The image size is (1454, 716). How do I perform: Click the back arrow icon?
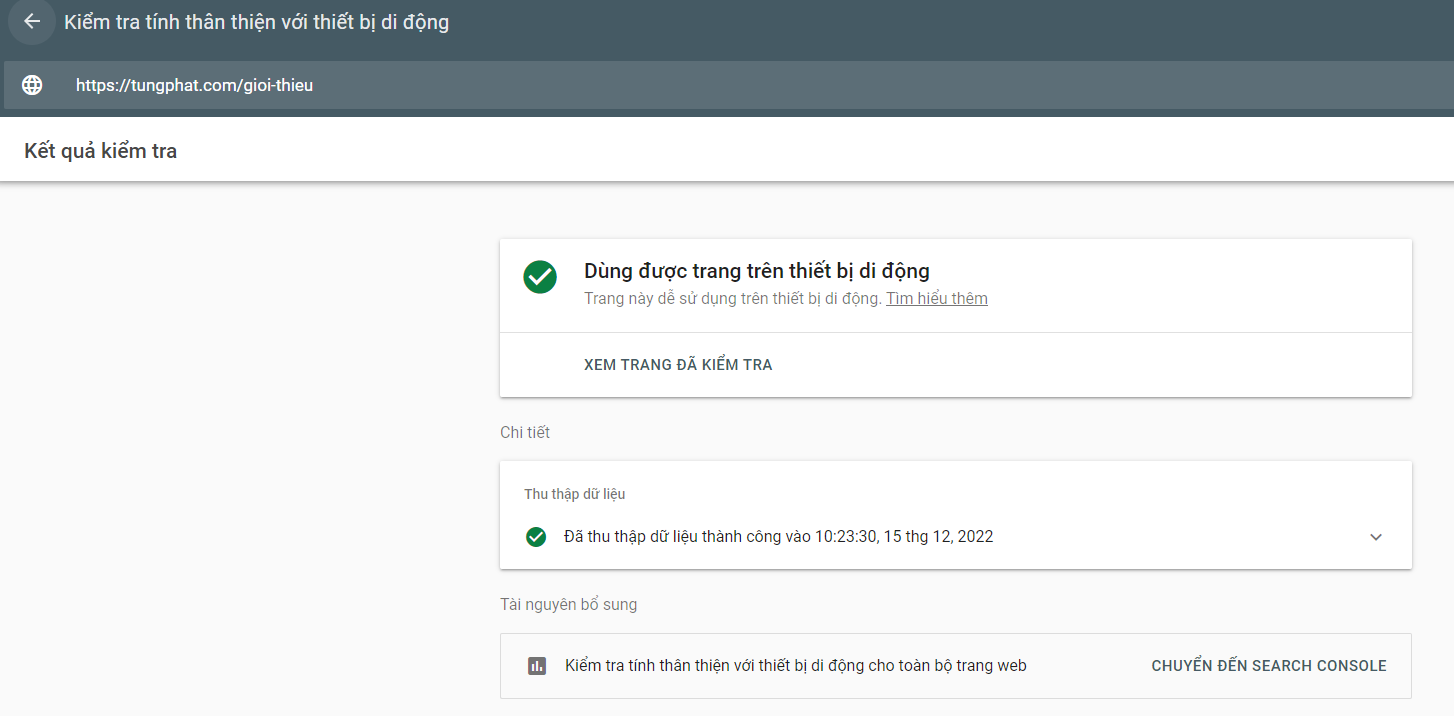tap(32, 21)
